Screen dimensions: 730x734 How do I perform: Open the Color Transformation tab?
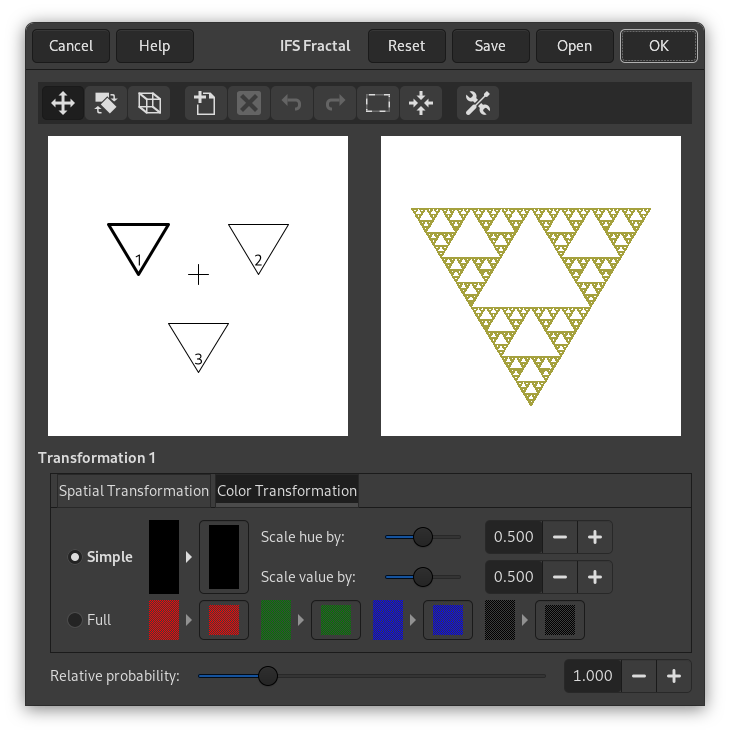[x=287, y=491]
